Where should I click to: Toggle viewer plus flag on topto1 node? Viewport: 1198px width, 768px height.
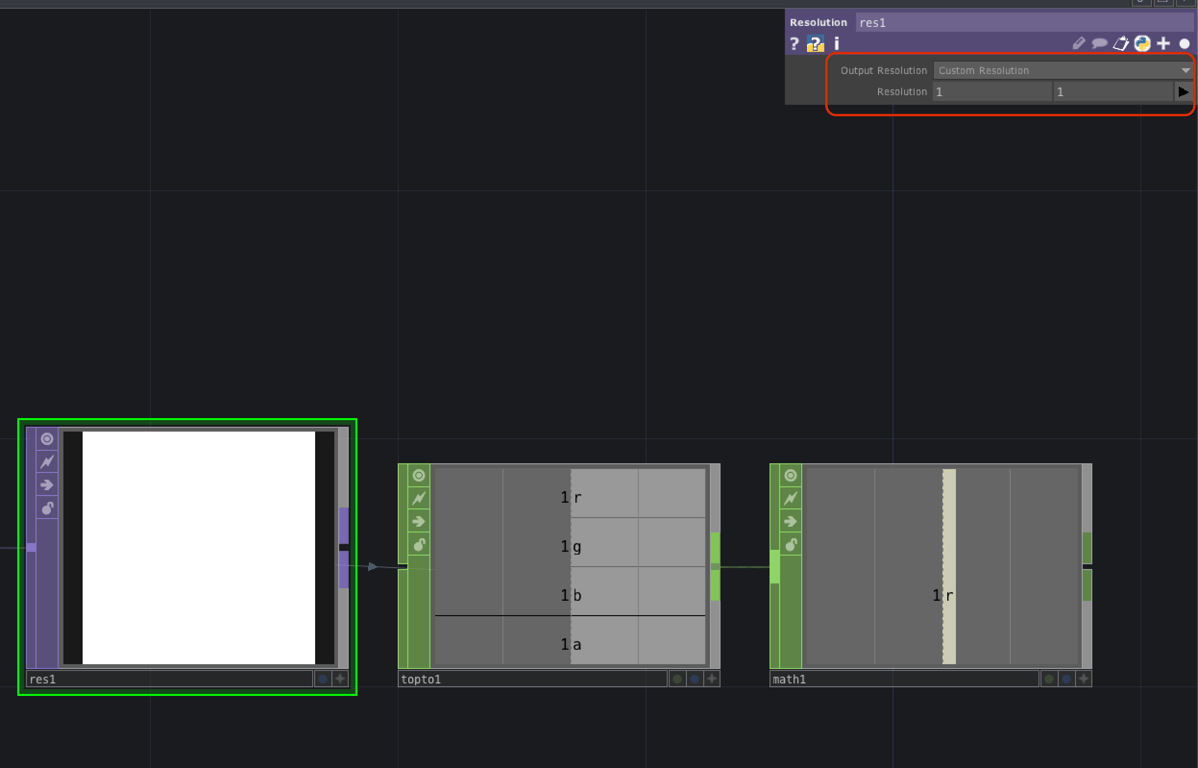[712, 679]
